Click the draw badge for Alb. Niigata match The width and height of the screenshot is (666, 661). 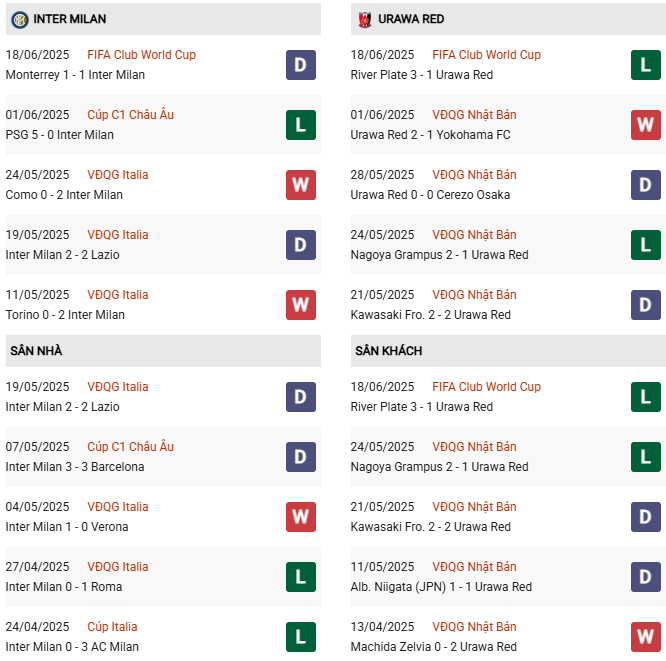coord(645,577)
